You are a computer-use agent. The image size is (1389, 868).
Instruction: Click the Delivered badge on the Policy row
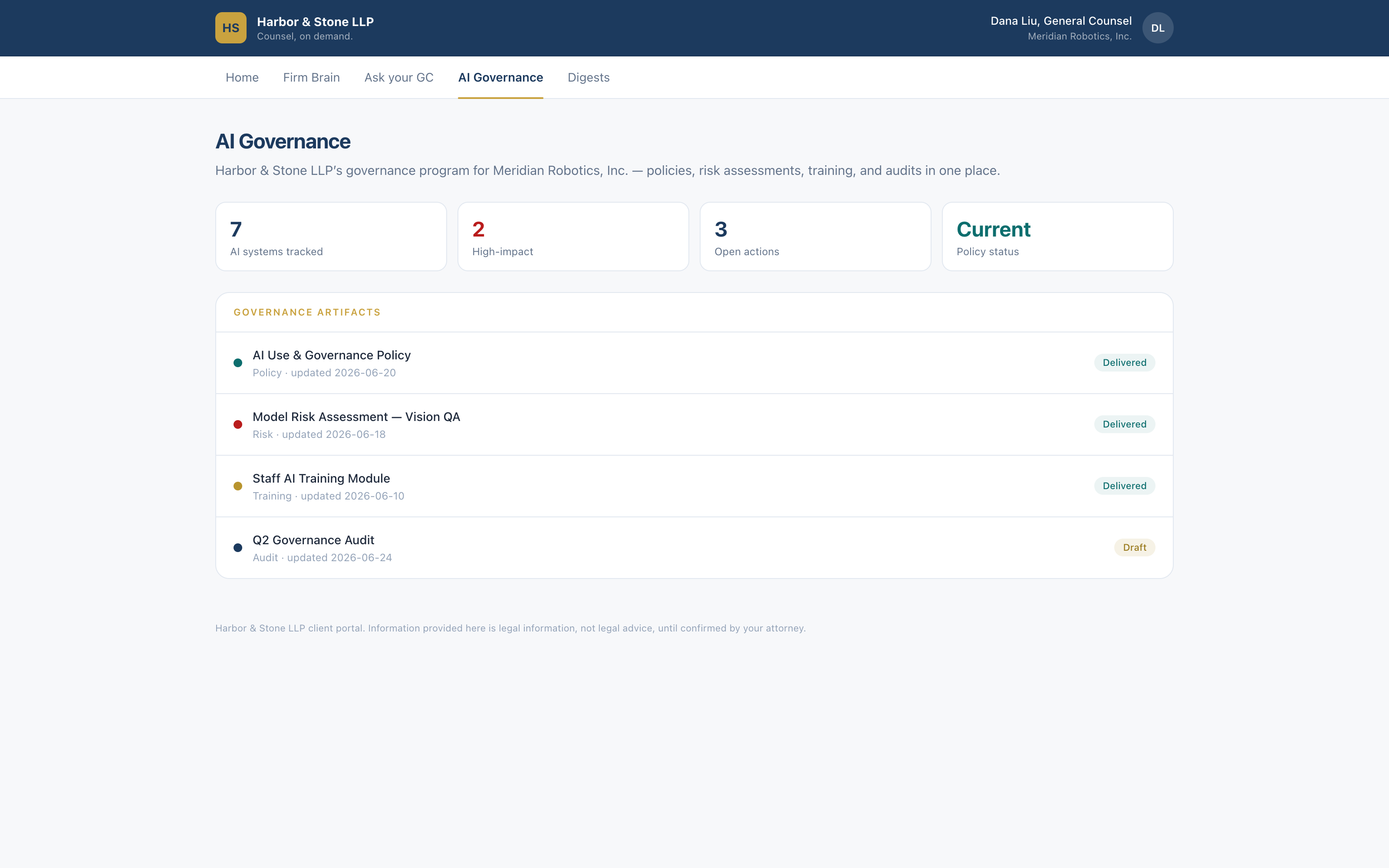[x=1124, y=363]
